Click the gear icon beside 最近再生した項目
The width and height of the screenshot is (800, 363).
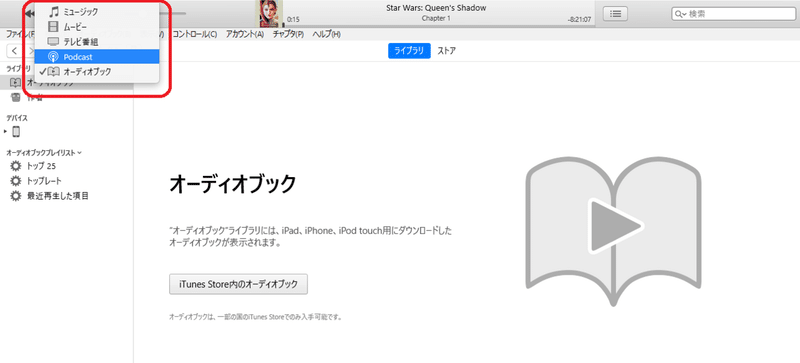pos(16,196)
